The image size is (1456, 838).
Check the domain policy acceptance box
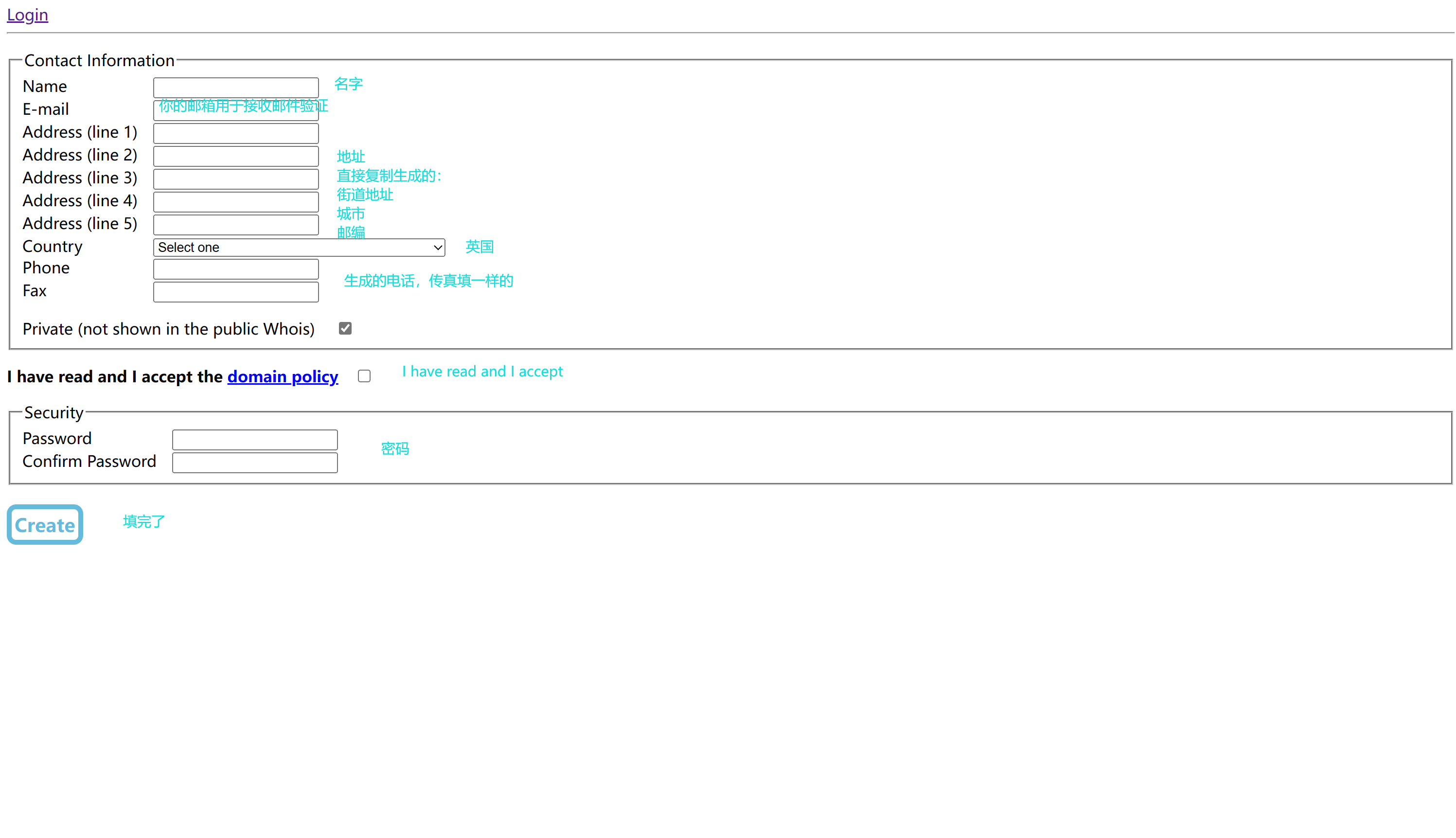(364, 376)
